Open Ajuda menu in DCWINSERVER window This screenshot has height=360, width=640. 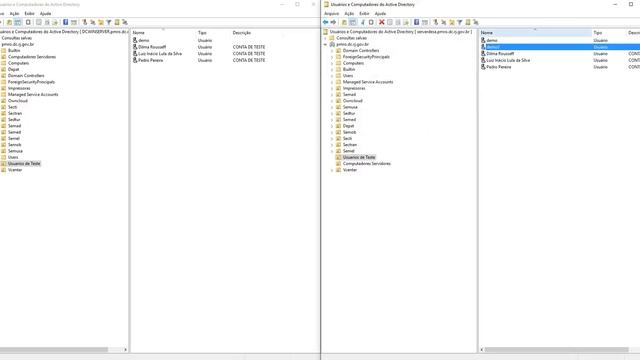(x=45, y=13)
